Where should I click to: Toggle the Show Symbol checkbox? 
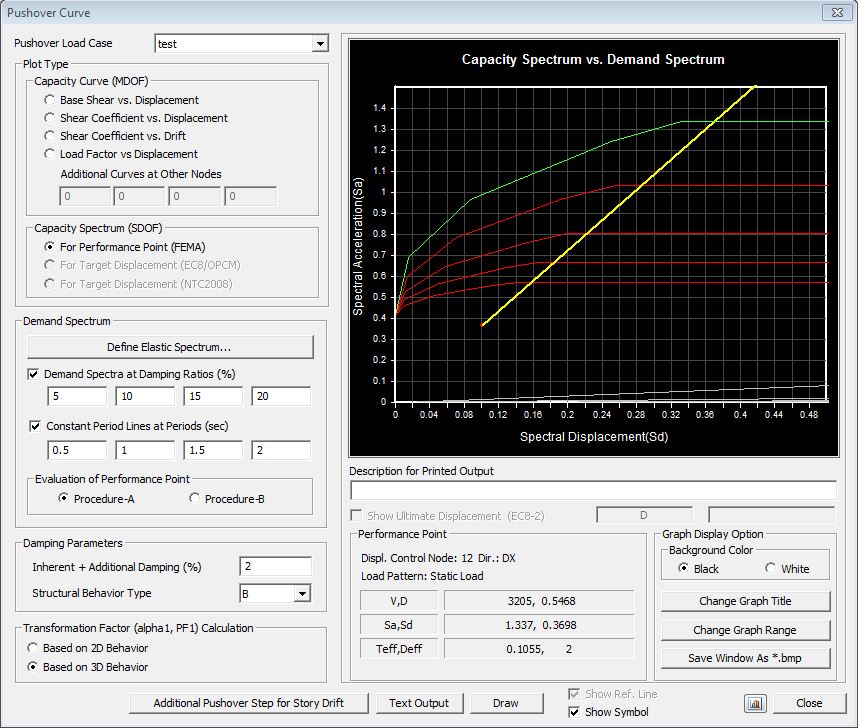(574, 712)
